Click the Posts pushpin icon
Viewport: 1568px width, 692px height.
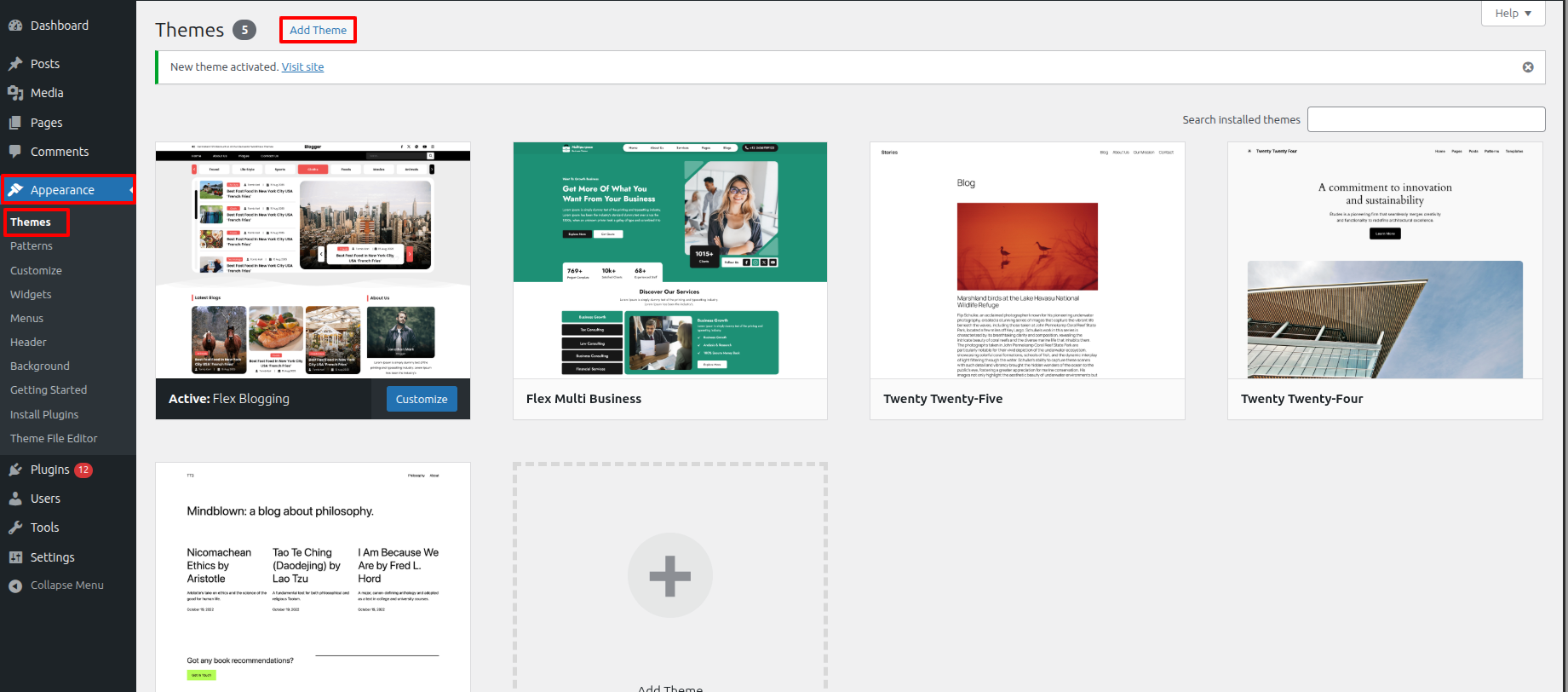point(15,64)
